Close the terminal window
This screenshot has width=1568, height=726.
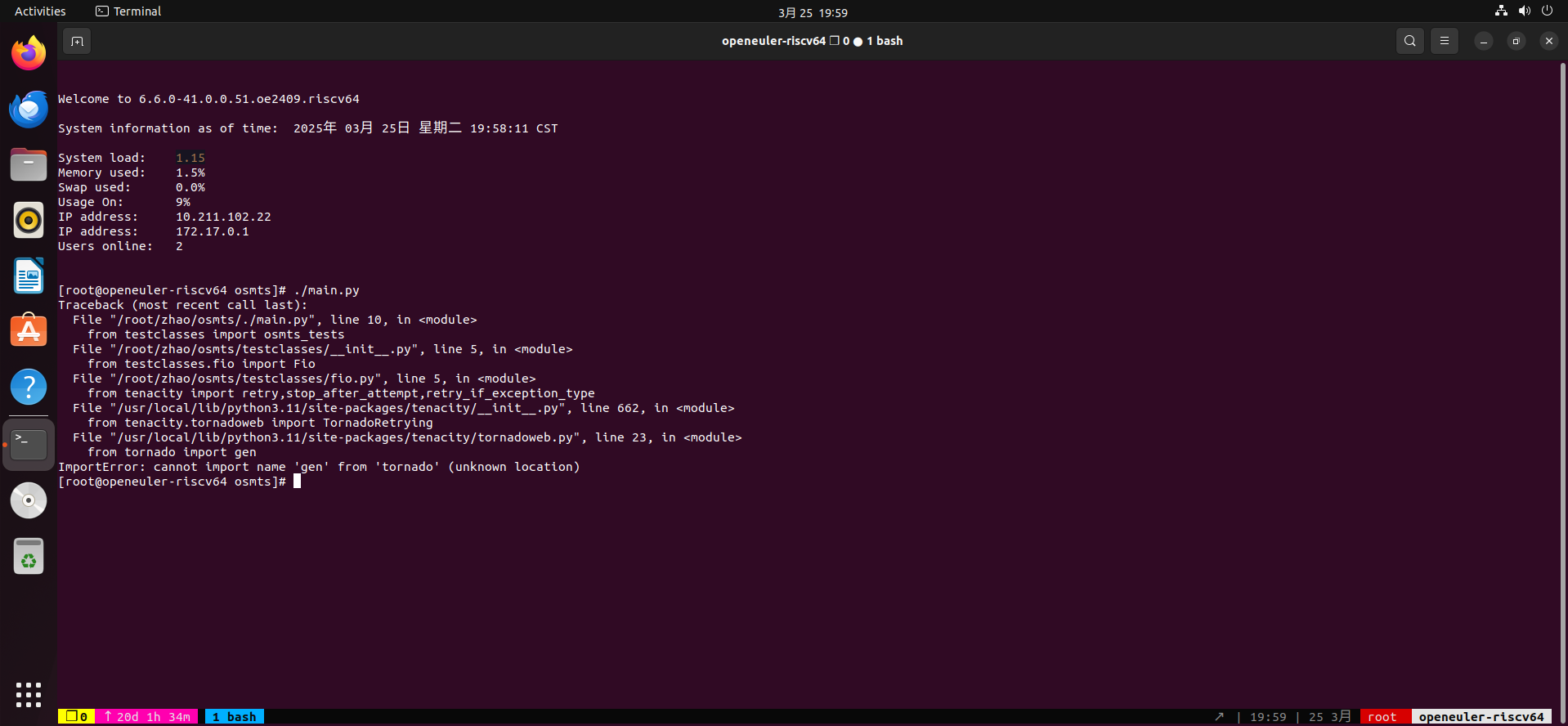1549,41
